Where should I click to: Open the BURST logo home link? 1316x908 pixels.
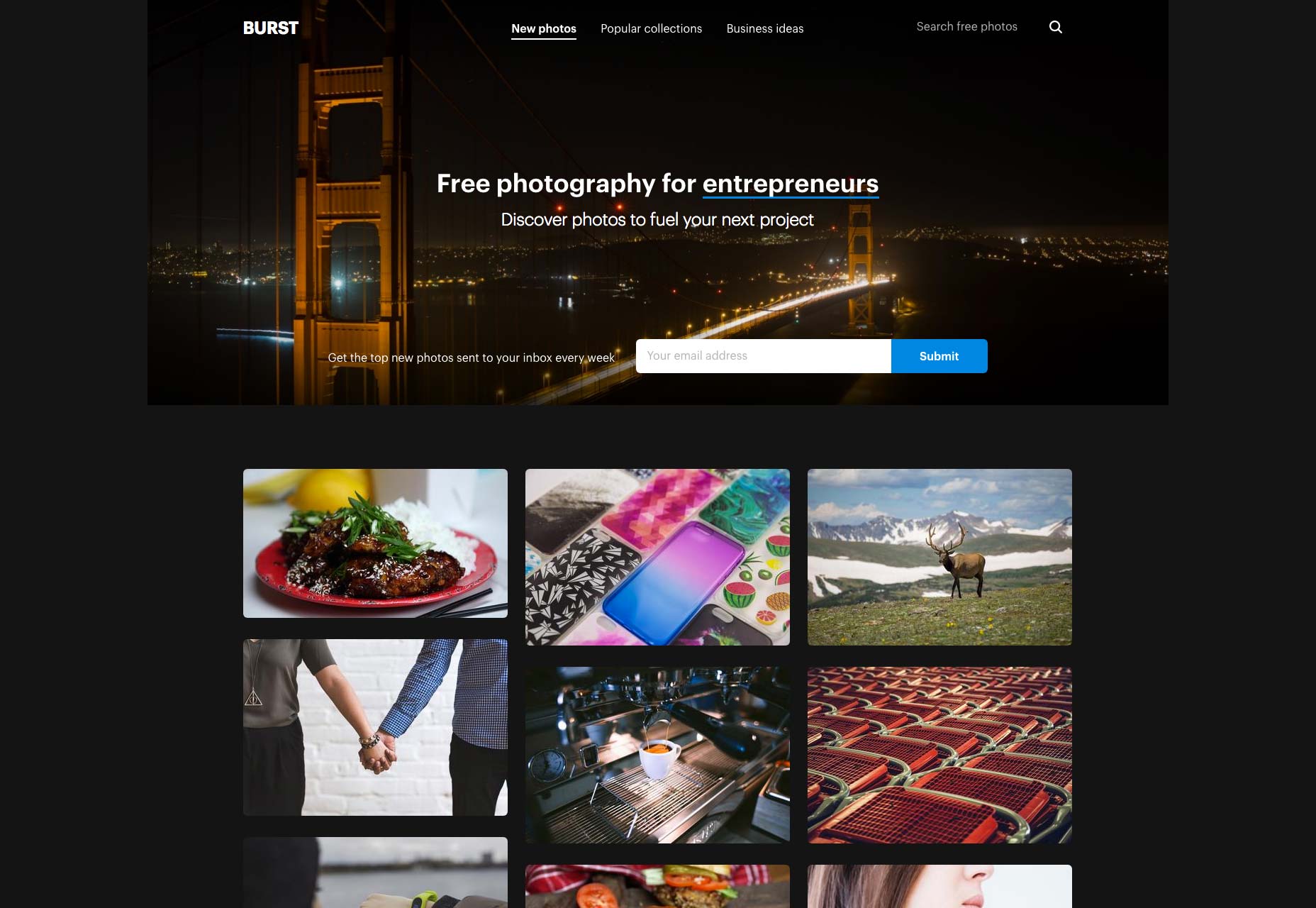(x=271, y=28)
